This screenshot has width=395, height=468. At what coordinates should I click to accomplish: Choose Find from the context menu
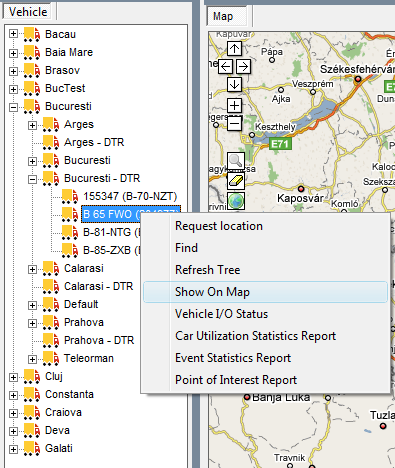265,248
